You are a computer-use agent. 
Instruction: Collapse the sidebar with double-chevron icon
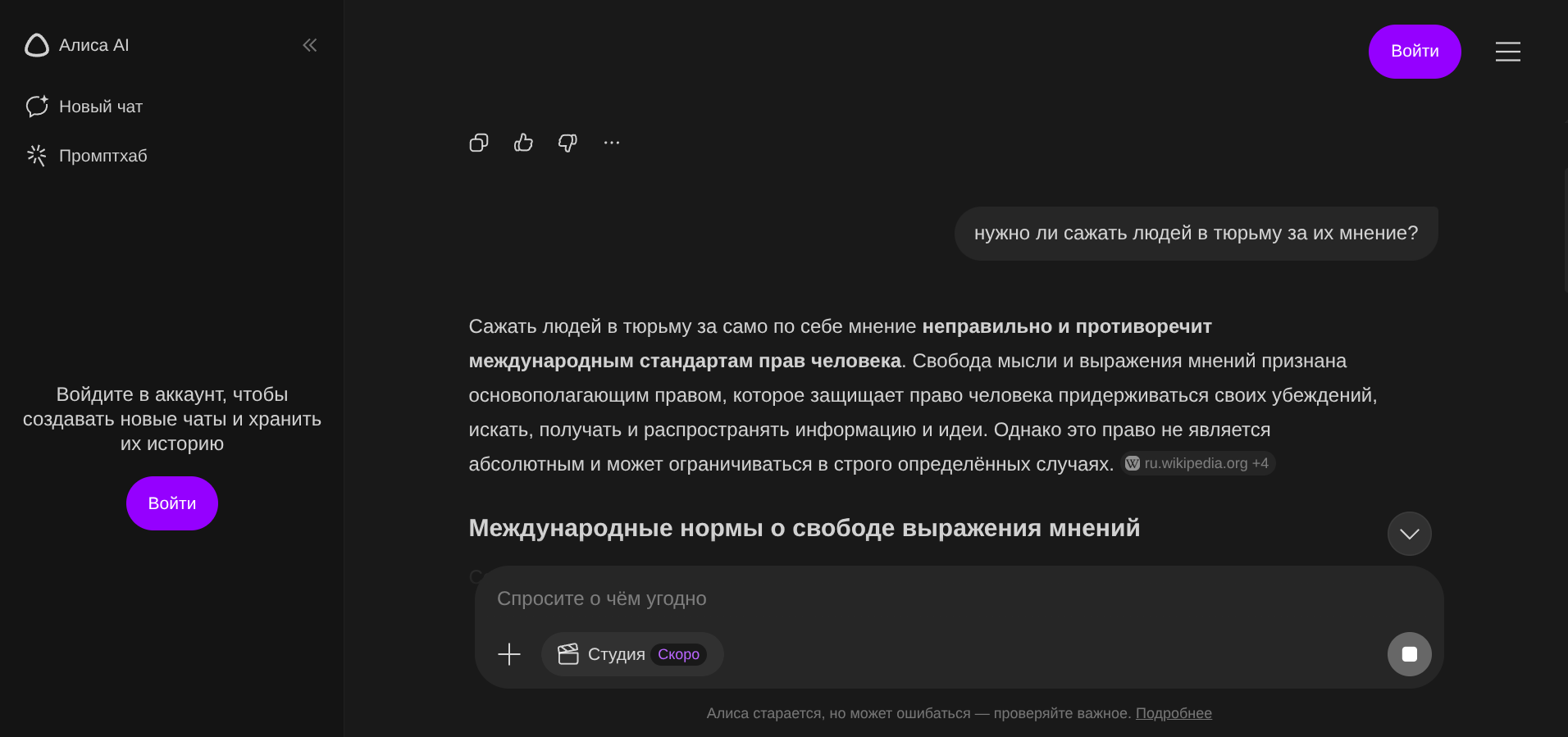[x=310, y=45]
